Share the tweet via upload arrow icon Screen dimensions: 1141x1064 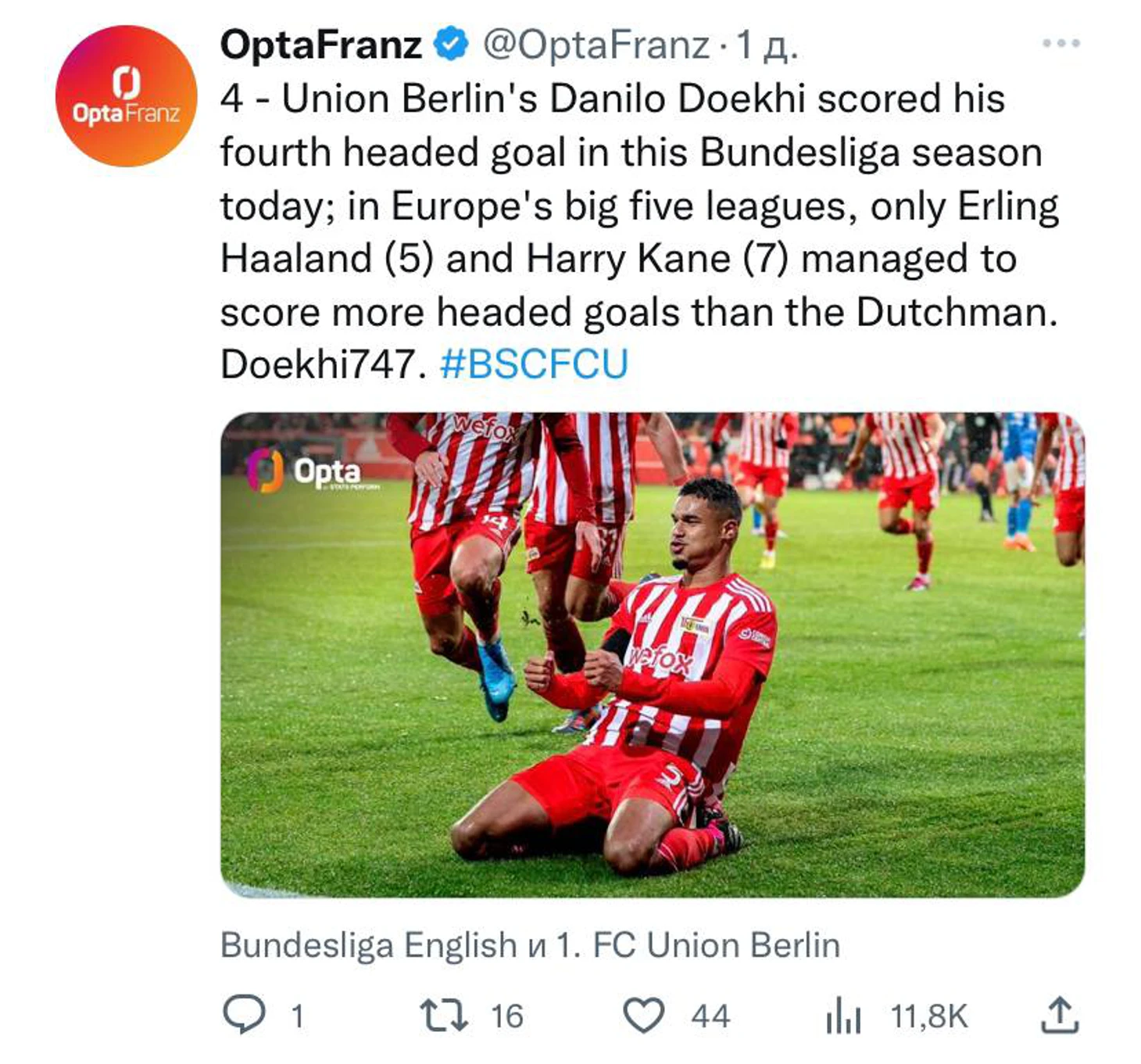(1060, 1015)
